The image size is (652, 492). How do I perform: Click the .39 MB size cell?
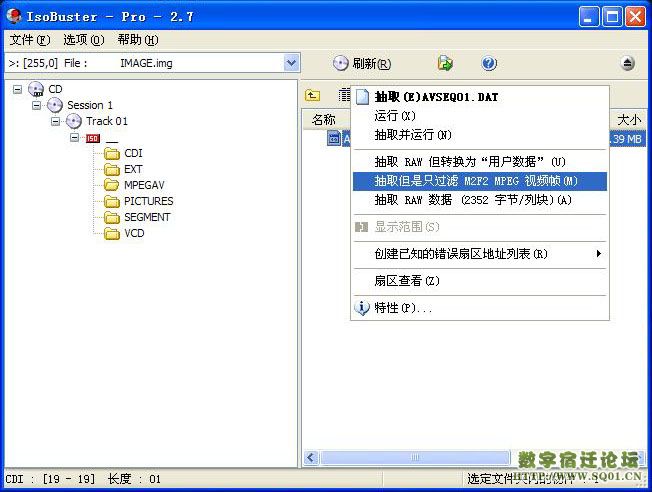coord(627,139)
